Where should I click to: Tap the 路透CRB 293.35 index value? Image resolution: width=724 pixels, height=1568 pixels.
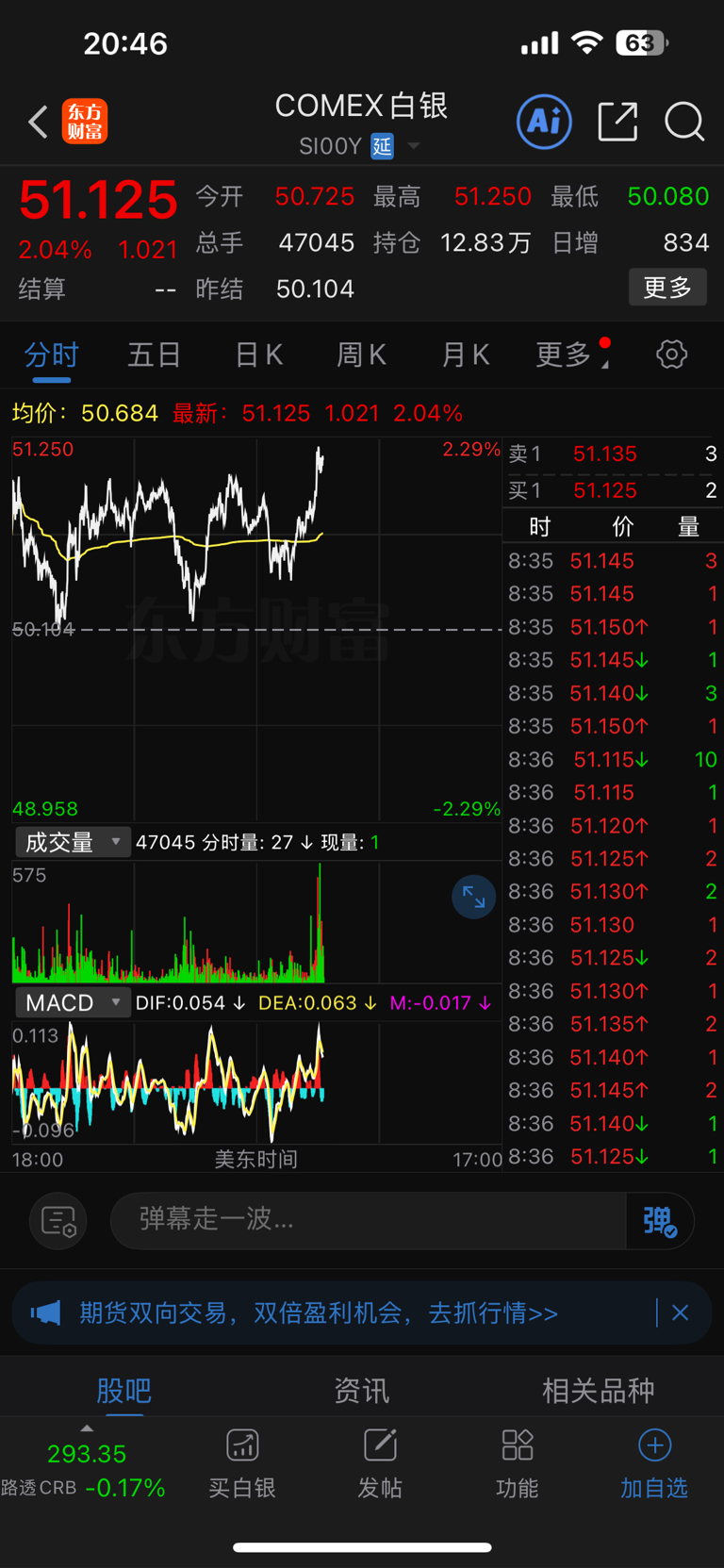tap(87, 1454)
